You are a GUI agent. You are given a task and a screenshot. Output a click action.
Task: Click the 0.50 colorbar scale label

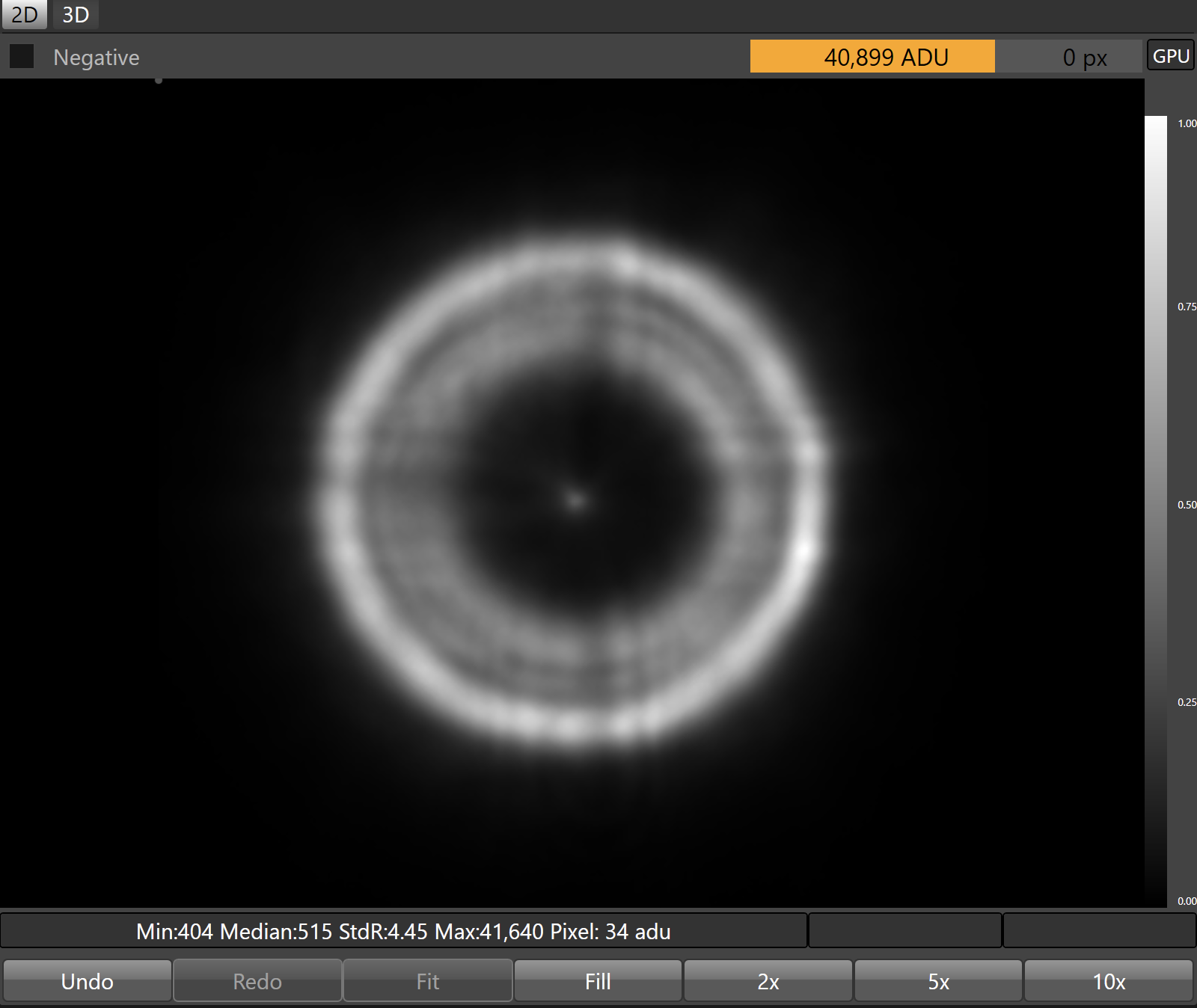click(x=1187, y=505)
